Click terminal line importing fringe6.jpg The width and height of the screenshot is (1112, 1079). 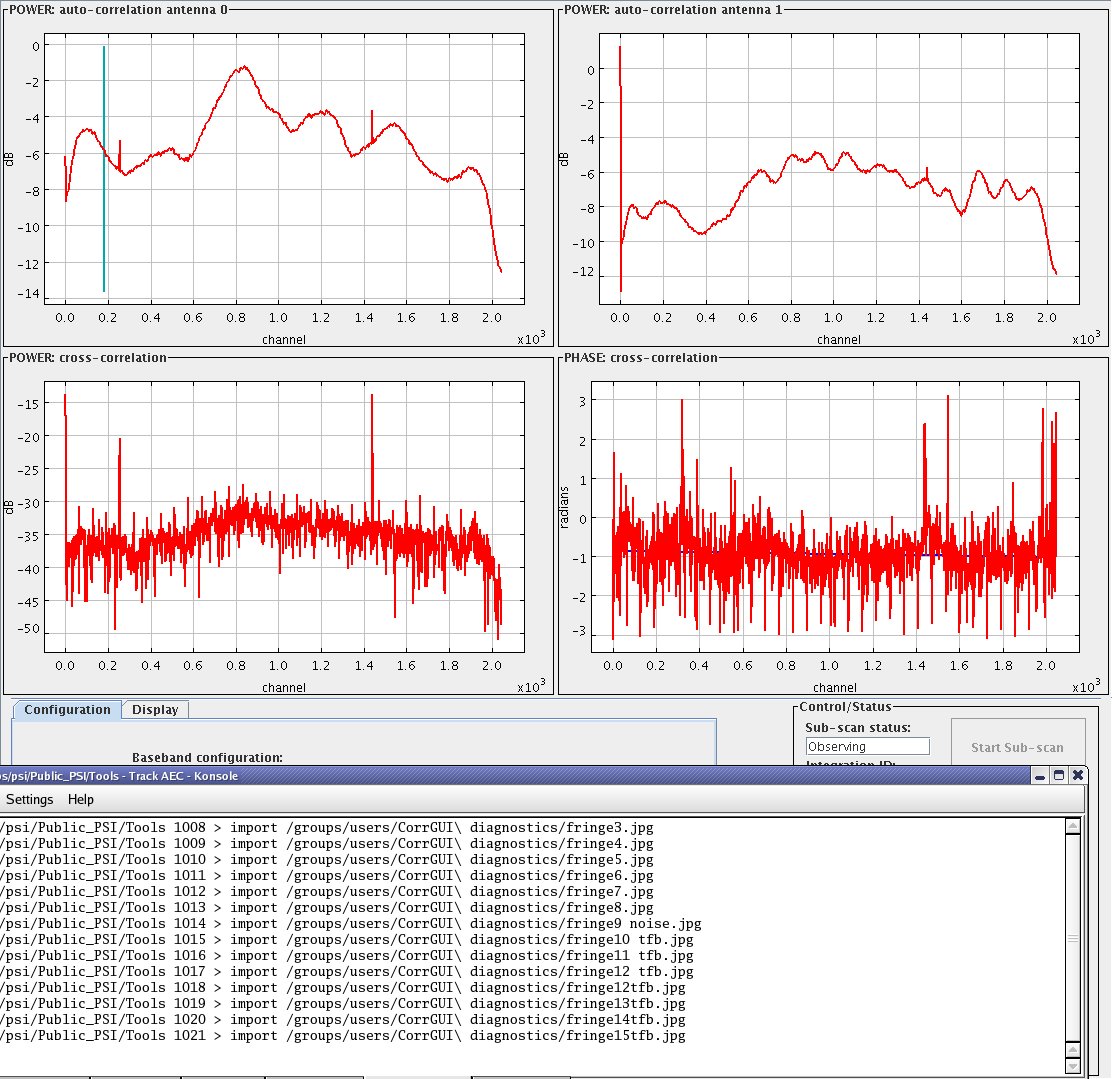327,876
